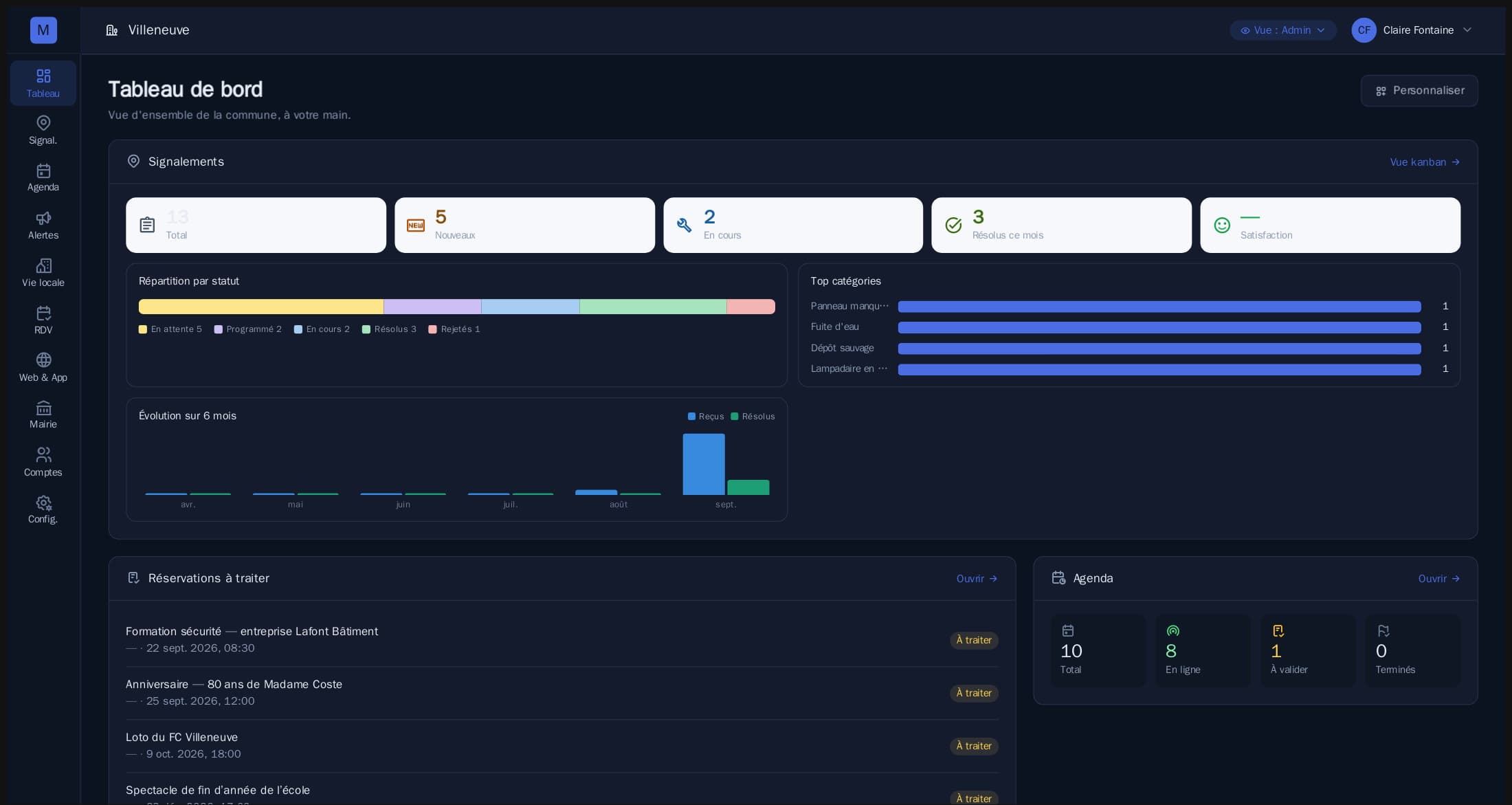Go to Signal. in the sidebar
1512x805 pixels.
pyautogui.click(x=43, y=131)
